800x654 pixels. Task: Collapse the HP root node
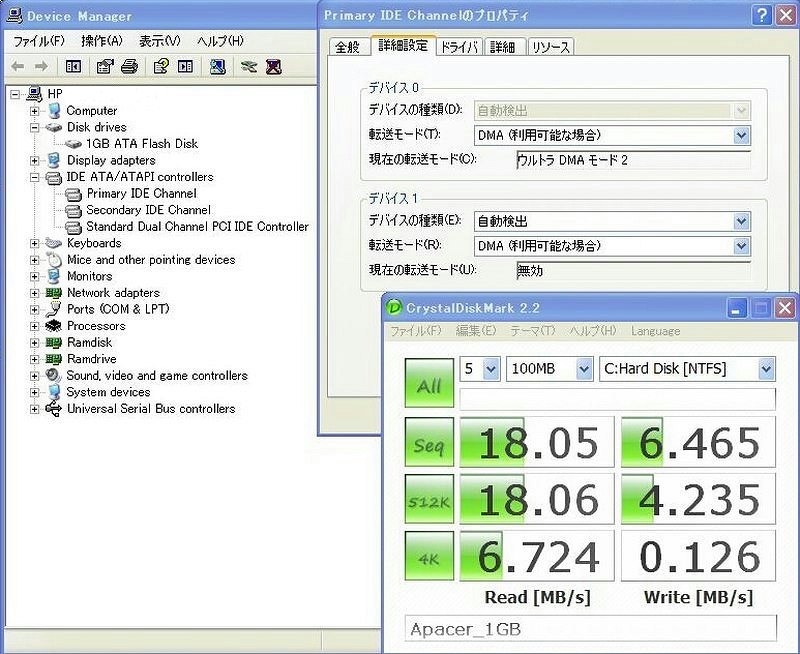(x=15, y=94)
